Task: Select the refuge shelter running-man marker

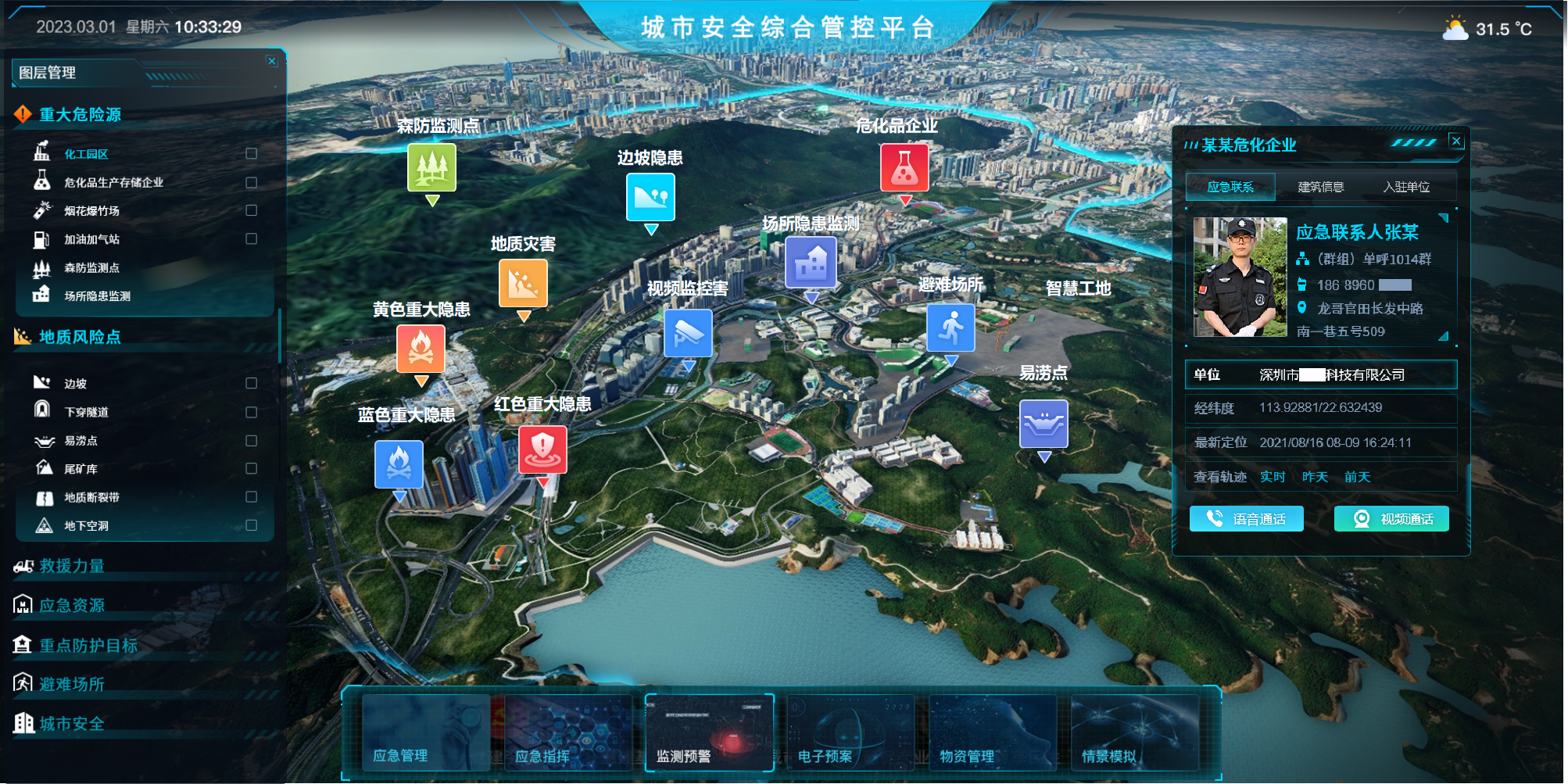Action: tap(950, 328)
